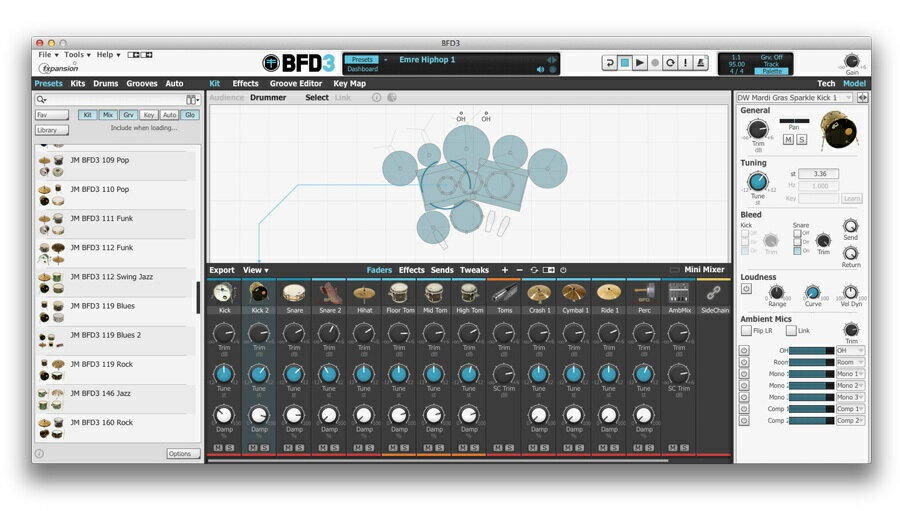Switch to the Grooves browser tab
The height and width of the screenshot is (511, 900).
pos(142,83)
